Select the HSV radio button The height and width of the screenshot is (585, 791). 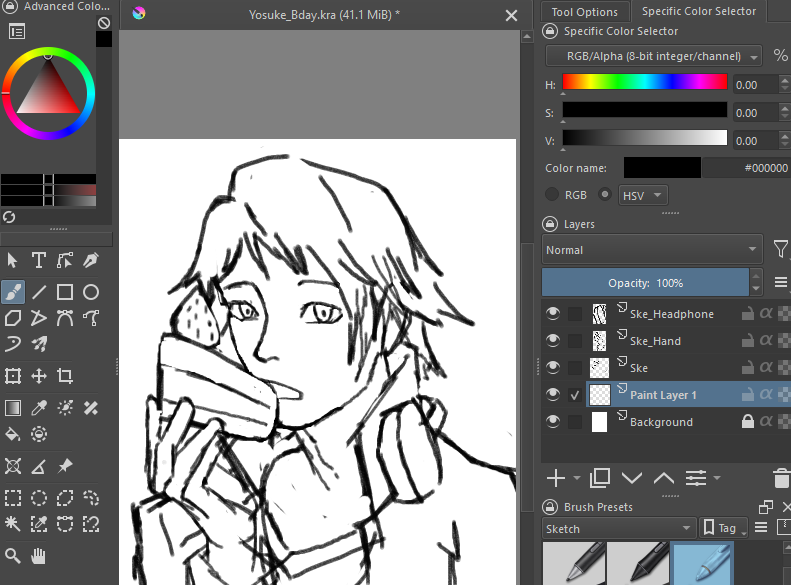[605, 195]
